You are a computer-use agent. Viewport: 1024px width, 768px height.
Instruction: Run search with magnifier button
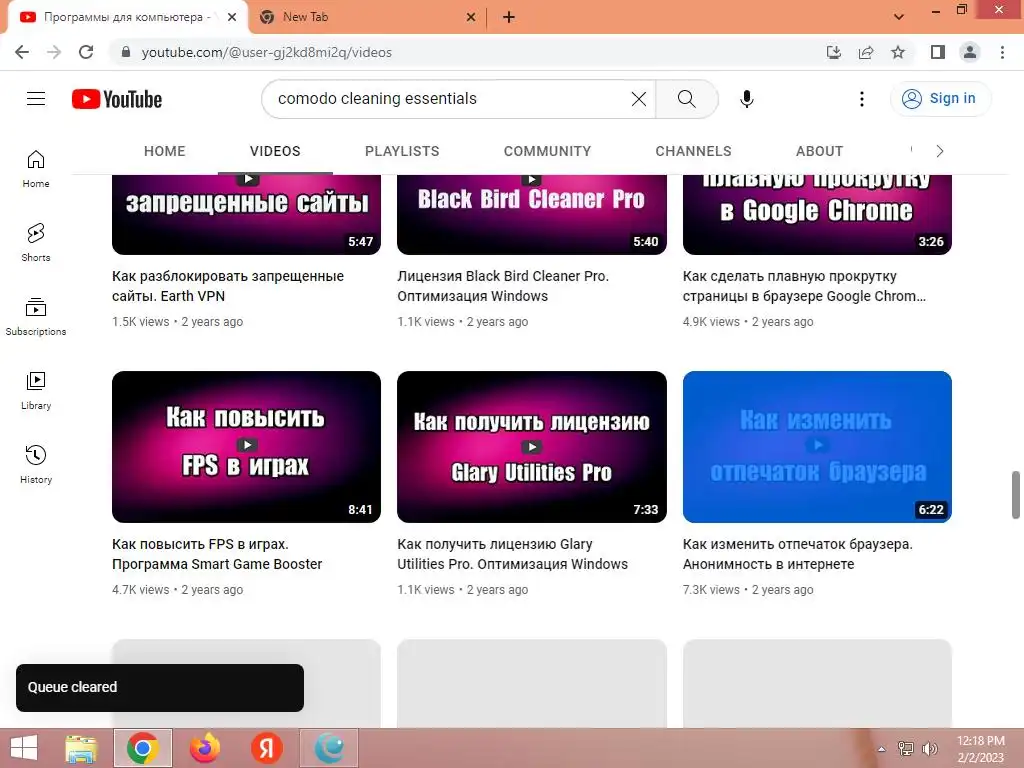tap(686, 99)
